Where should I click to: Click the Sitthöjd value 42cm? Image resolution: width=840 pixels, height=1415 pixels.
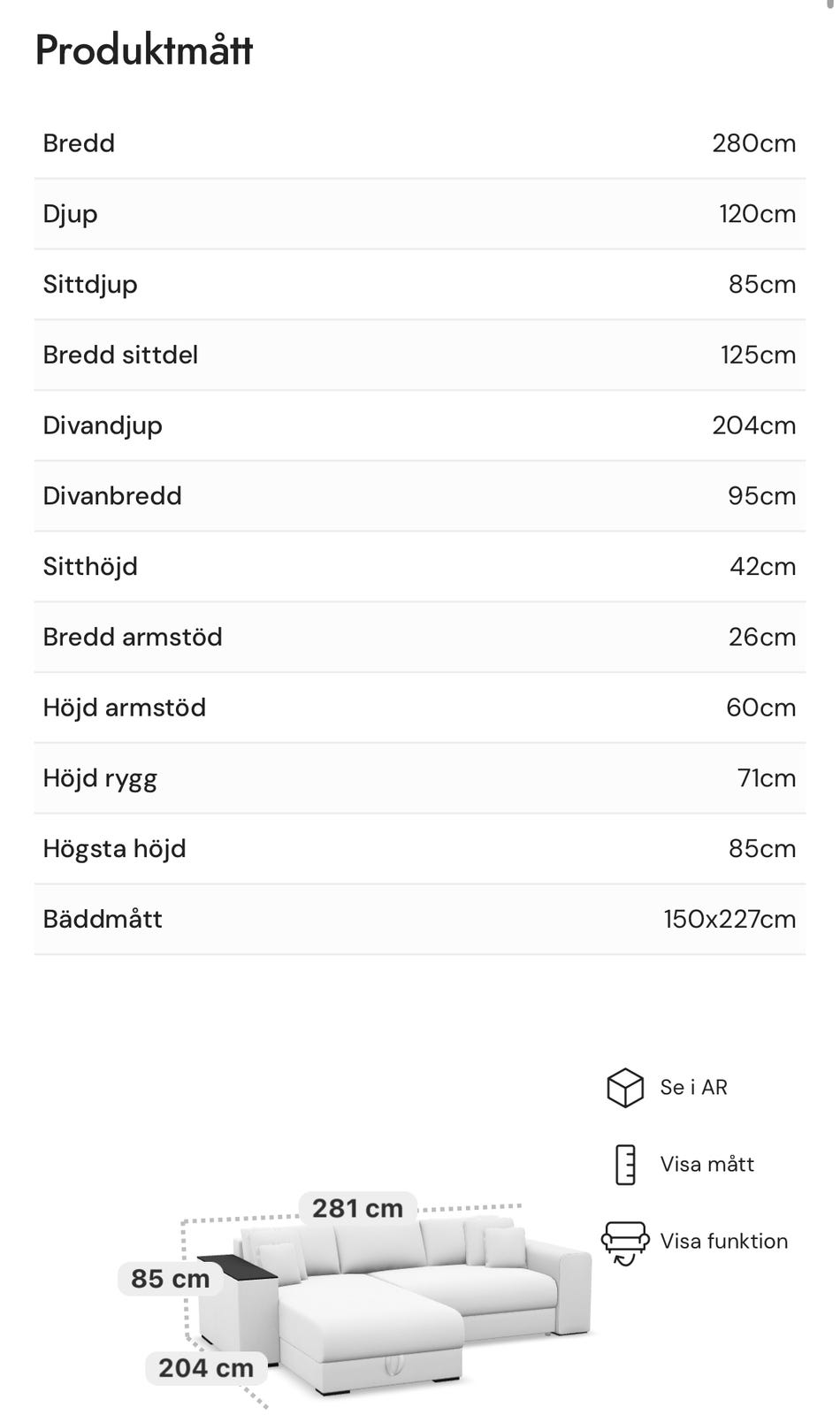click(762, 567)
